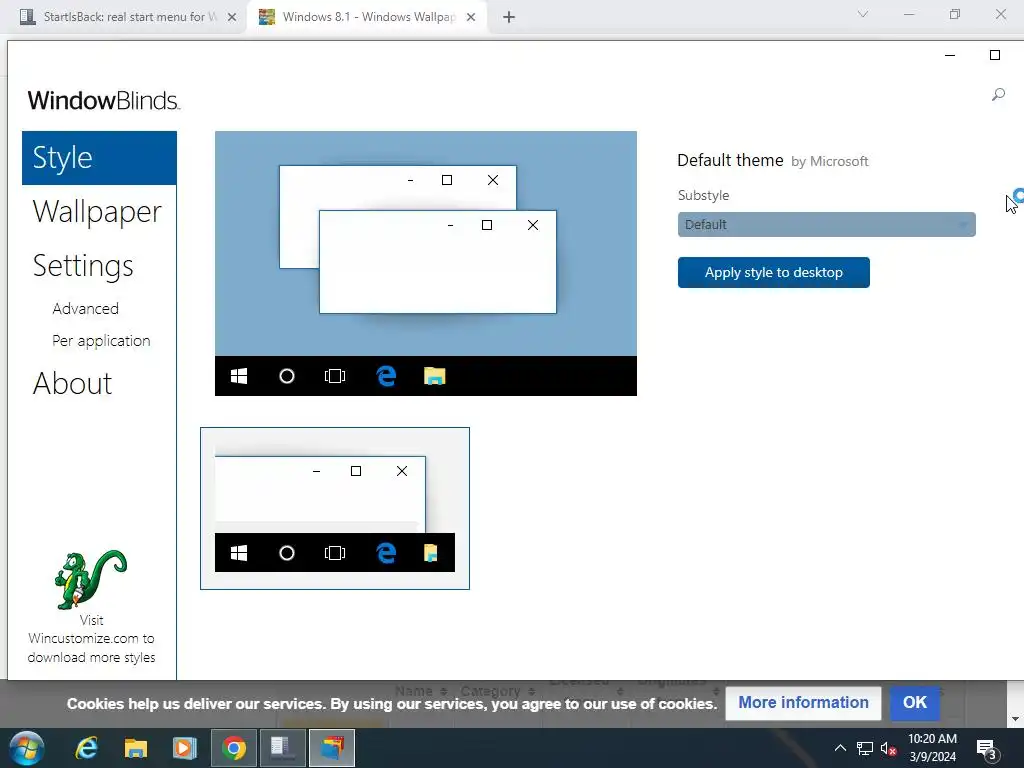
Task: Click the 'by Microsoft' author text
Action: click(829, 161)
